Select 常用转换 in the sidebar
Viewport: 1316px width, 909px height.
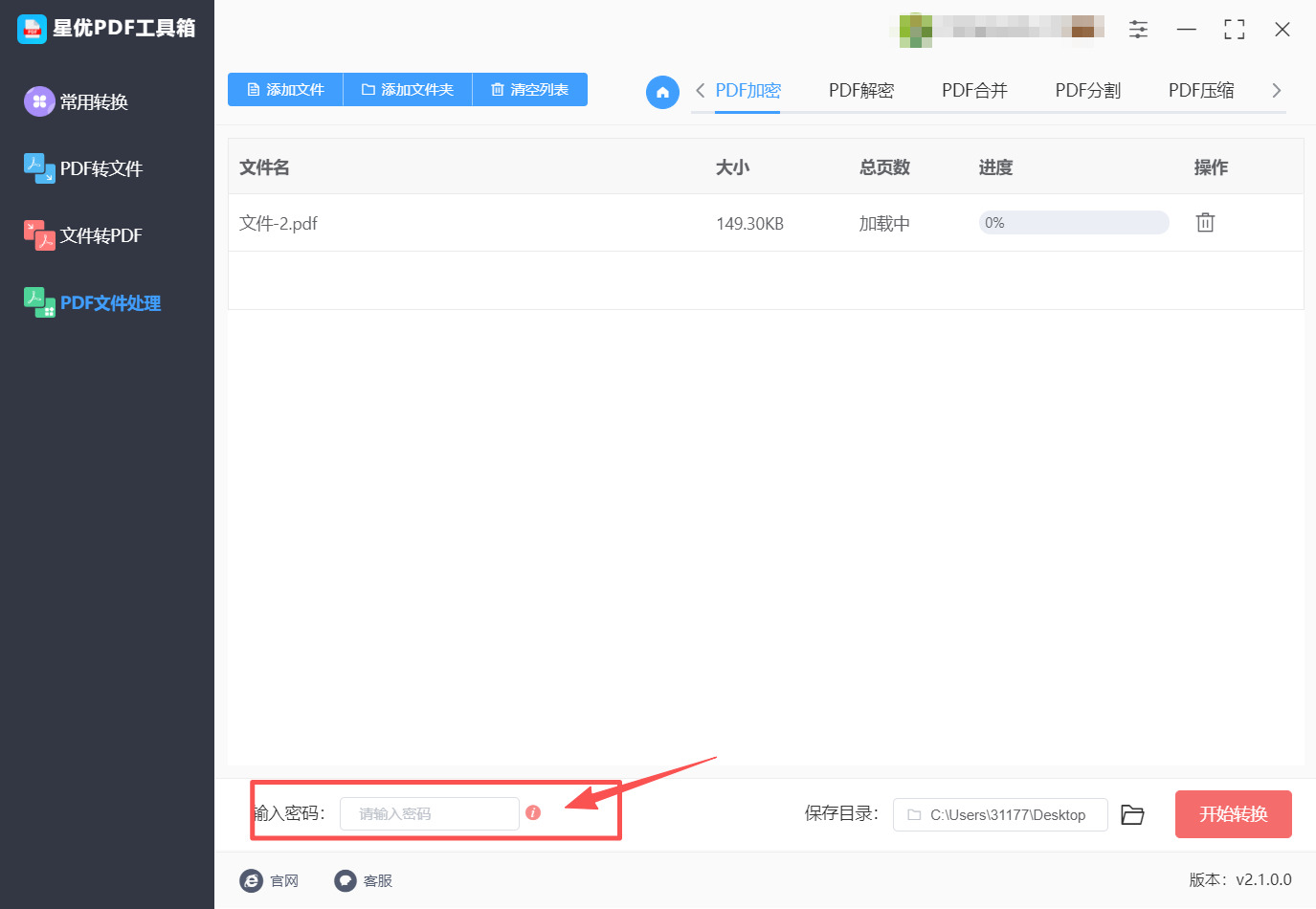tap(94, 102)
